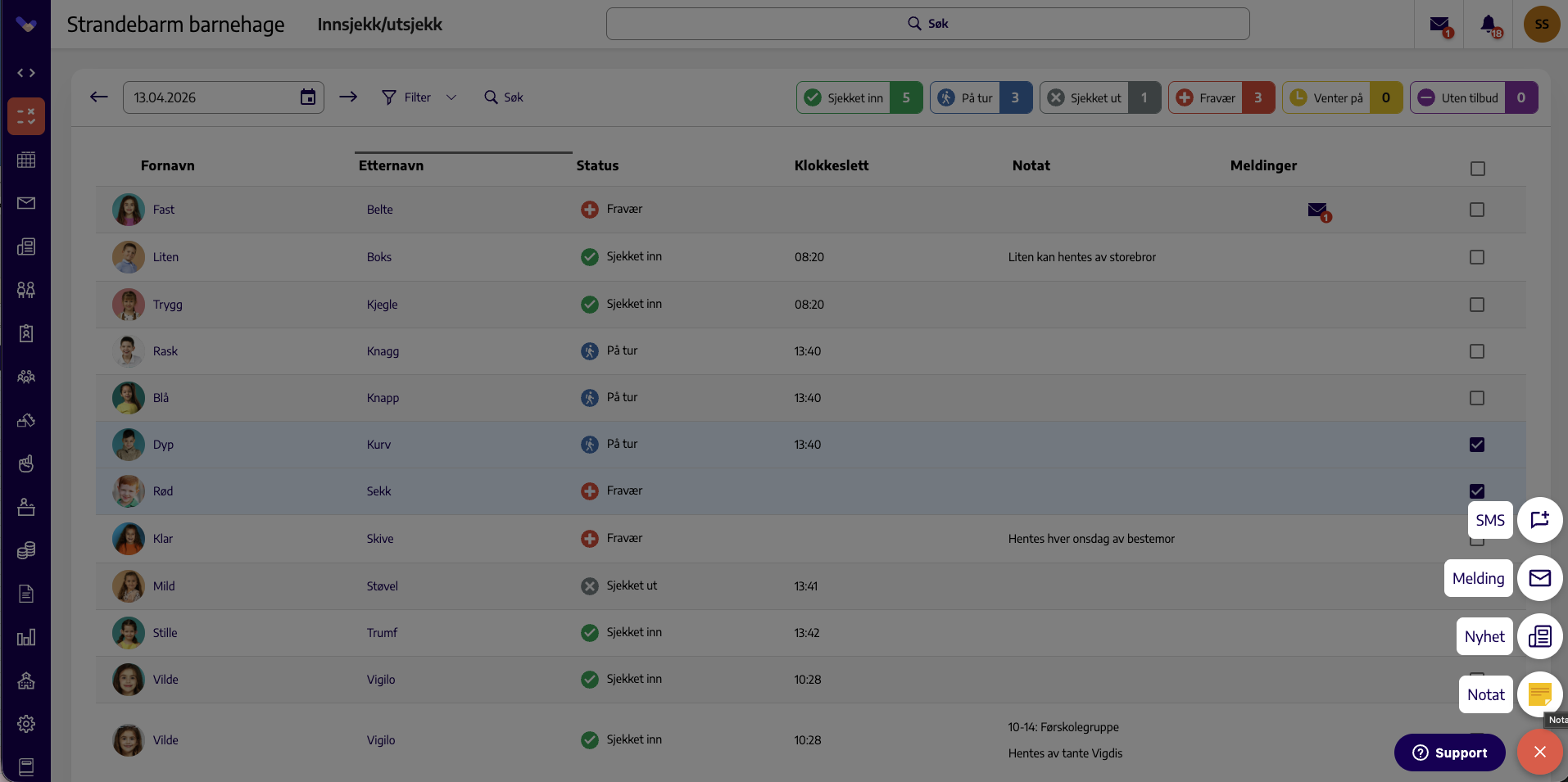The height and width of the screenshot is (782, 1568).
Task: Click the yellow Notat sticky note icon
Action: pyautogui.click(x=1540, y=694)
